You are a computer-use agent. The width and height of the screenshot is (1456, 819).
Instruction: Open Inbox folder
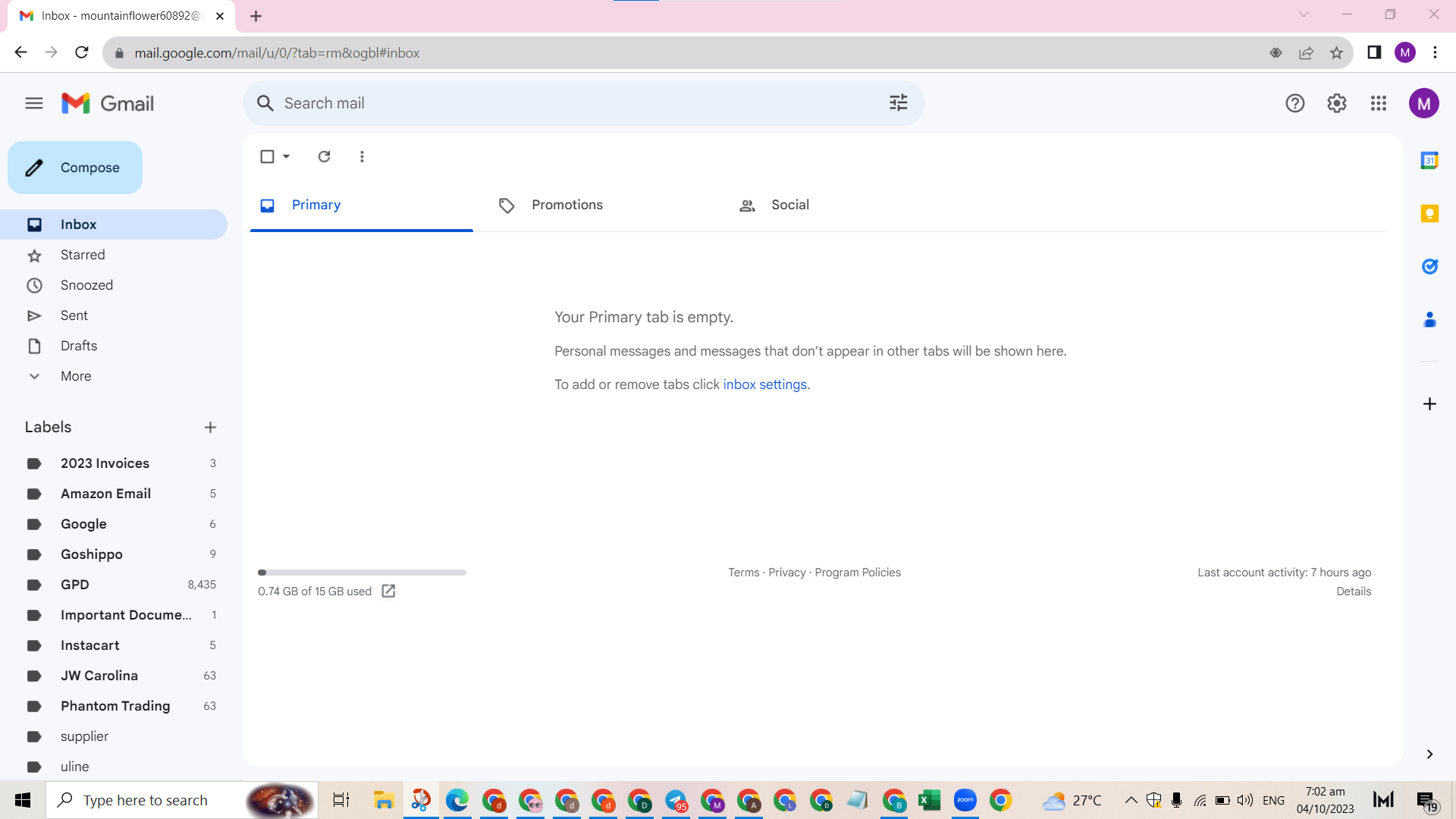point(114,224)
